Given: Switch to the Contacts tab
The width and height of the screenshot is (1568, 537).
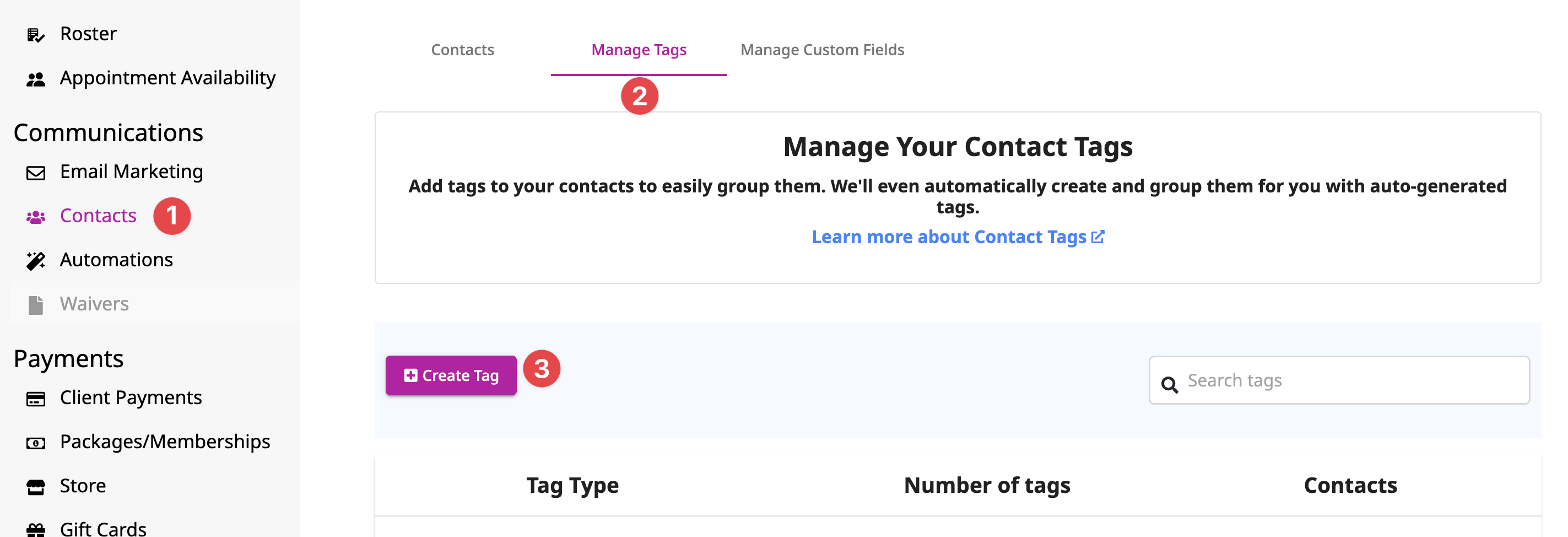Looking at the screenshot, I should pyautogui.click(x=463, y=50).
